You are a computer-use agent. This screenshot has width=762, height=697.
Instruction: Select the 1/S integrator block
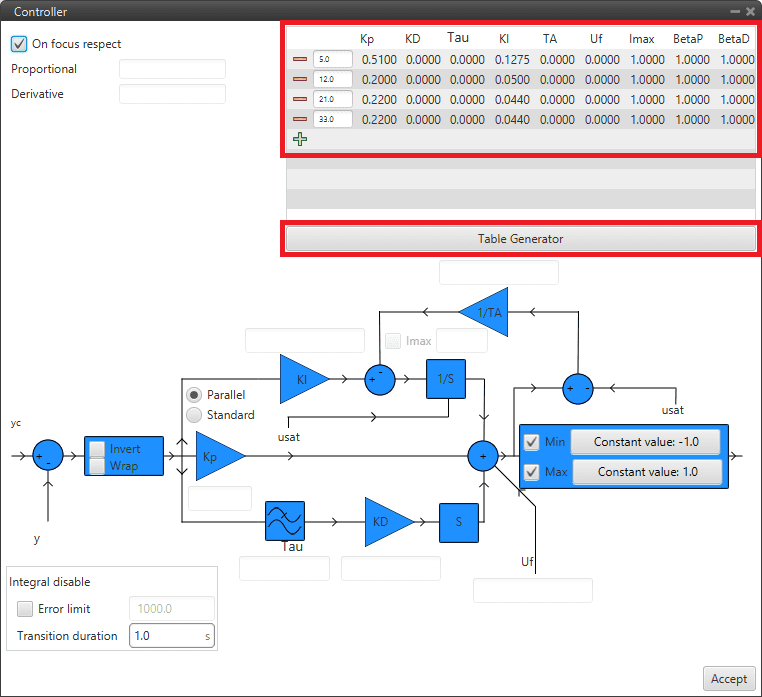coord(446,379)
